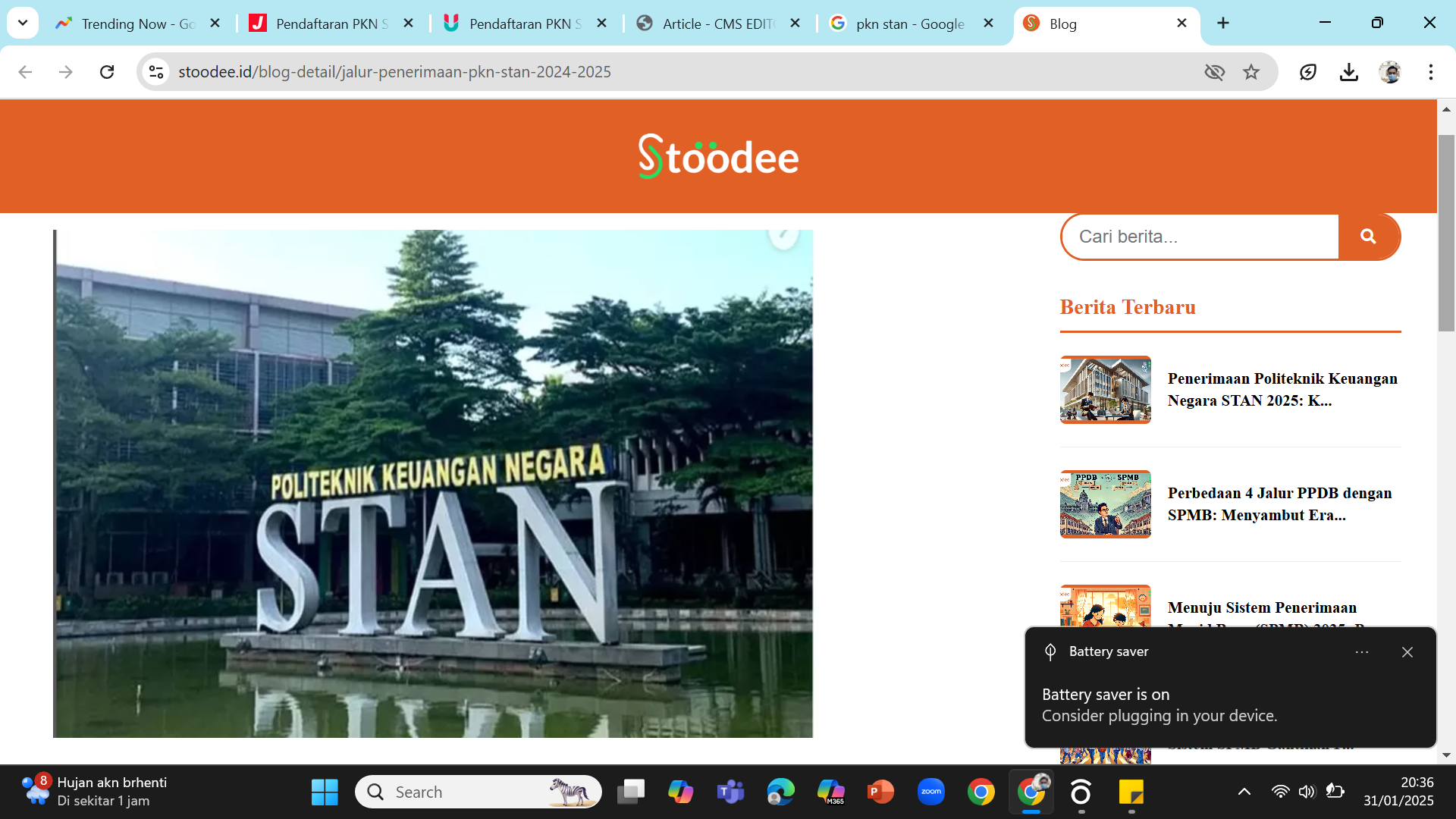
Task: Bookmark this page with the star icon
Action: [x=1251, y=72]
